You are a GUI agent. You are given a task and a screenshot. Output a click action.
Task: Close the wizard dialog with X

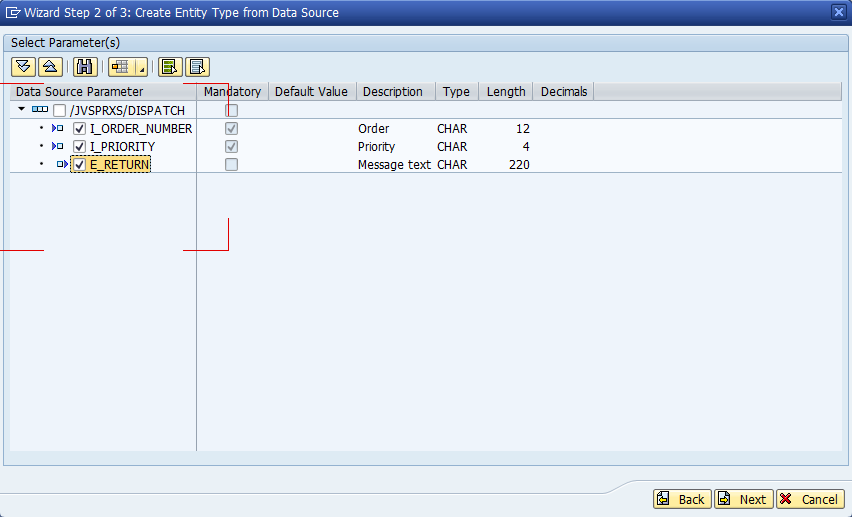pos(839,12)
